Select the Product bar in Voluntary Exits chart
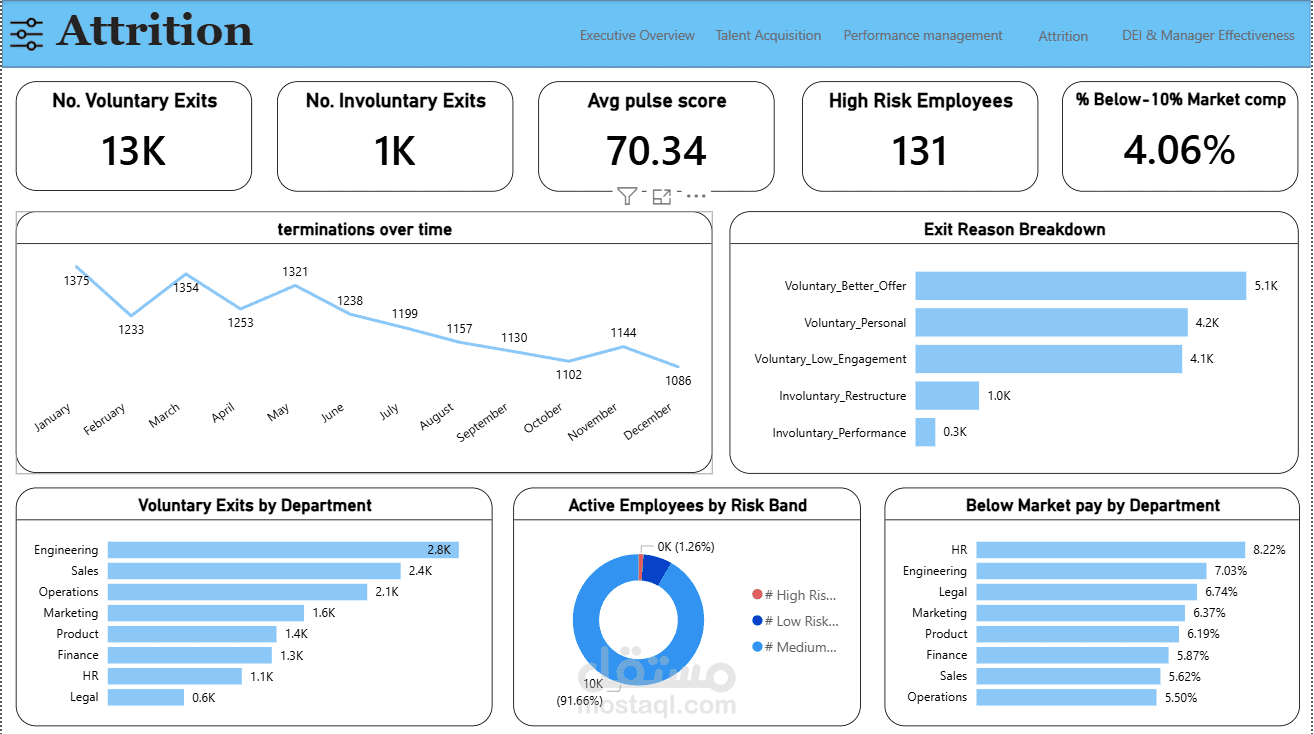 [192, 634]
